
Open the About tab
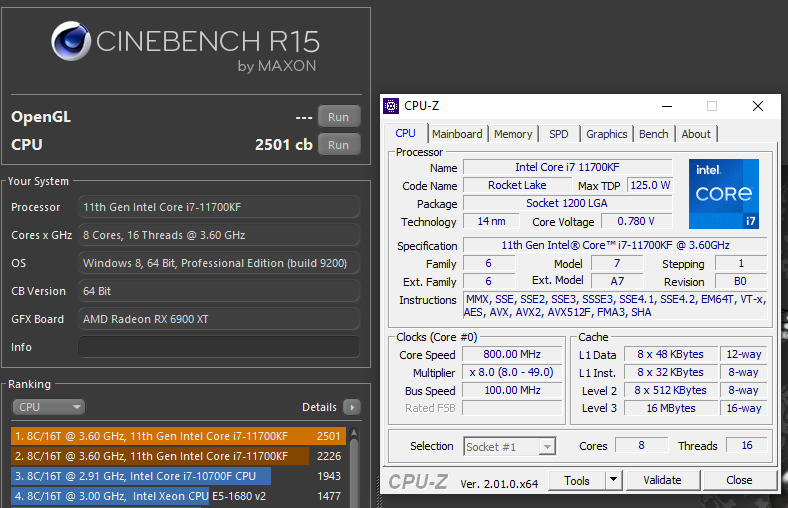pos(696,134)
